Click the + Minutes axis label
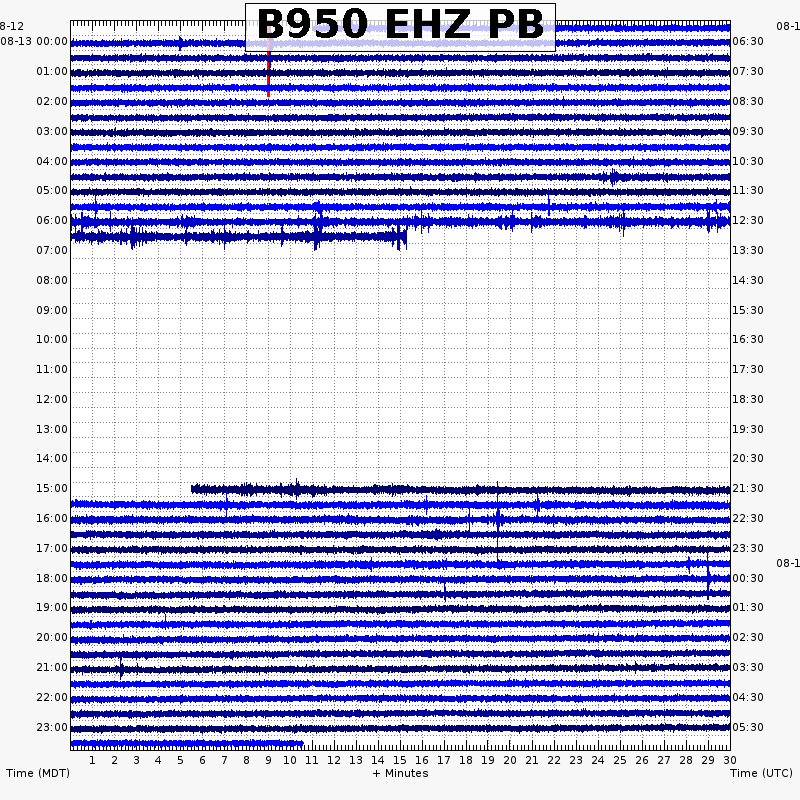 click(400, 773)
